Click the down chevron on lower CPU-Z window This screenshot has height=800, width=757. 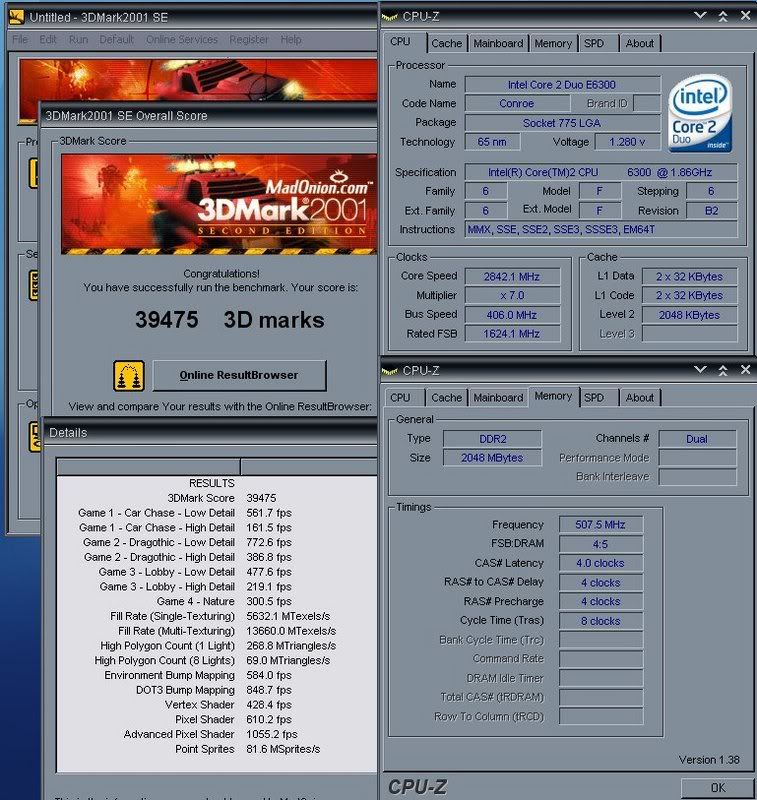click(x=700, y=370)
